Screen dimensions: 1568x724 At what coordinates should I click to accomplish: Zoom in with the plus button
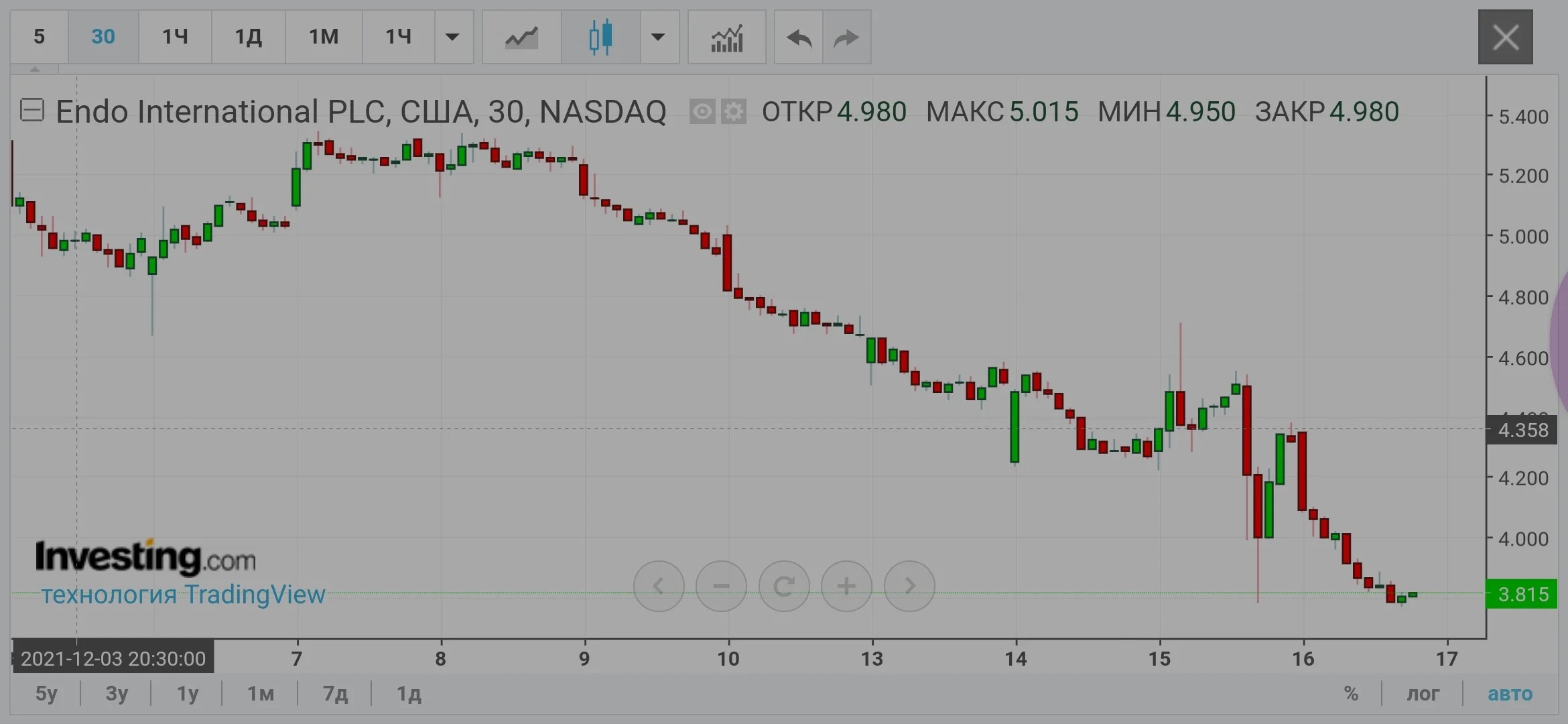[x=846, y=586]
